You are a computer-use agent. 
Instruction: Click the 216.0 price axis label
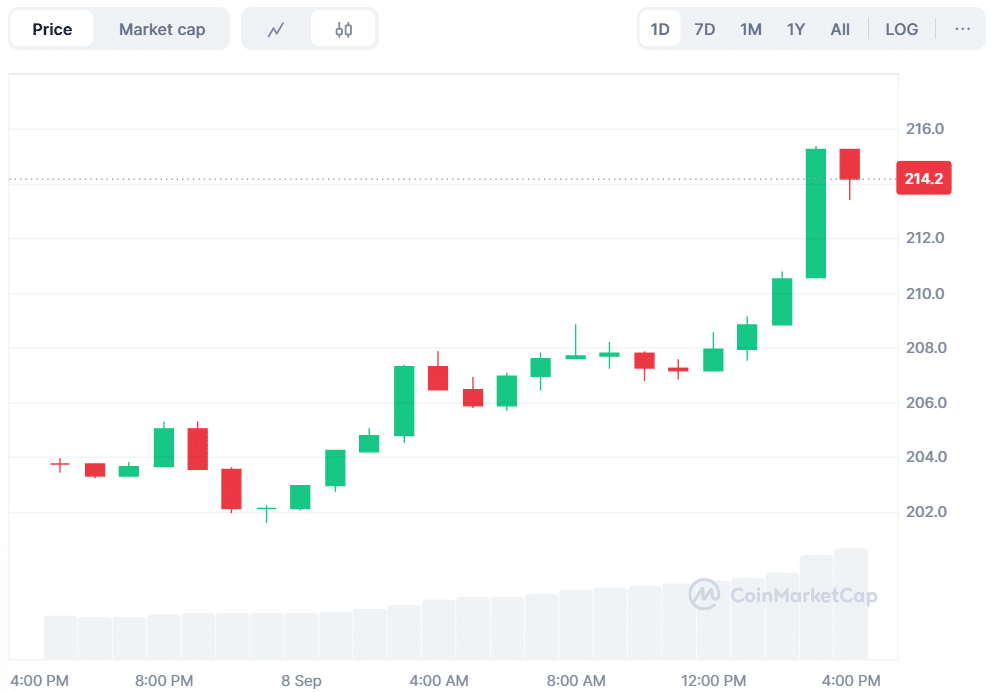pos(925,129)
